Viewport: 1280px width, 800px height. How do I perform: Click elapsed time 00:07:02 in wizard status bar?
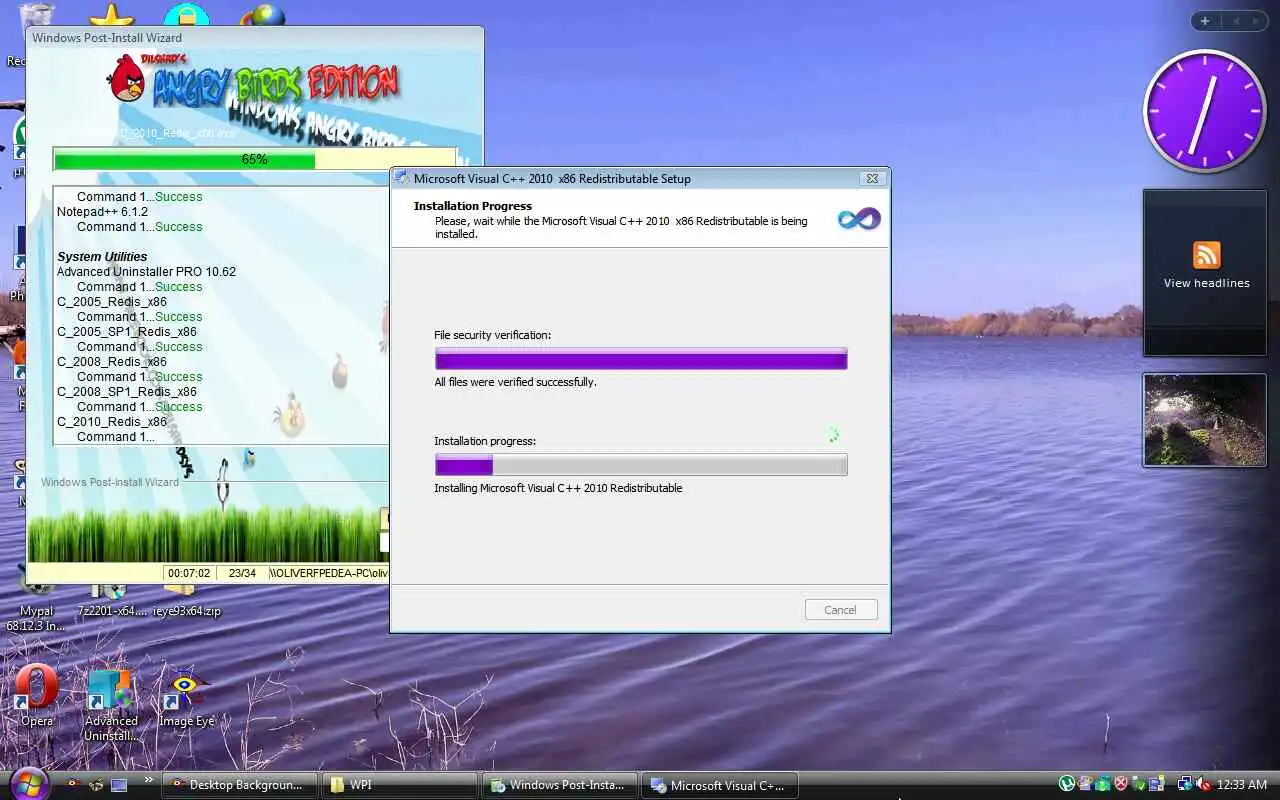(x=189, y=574)
